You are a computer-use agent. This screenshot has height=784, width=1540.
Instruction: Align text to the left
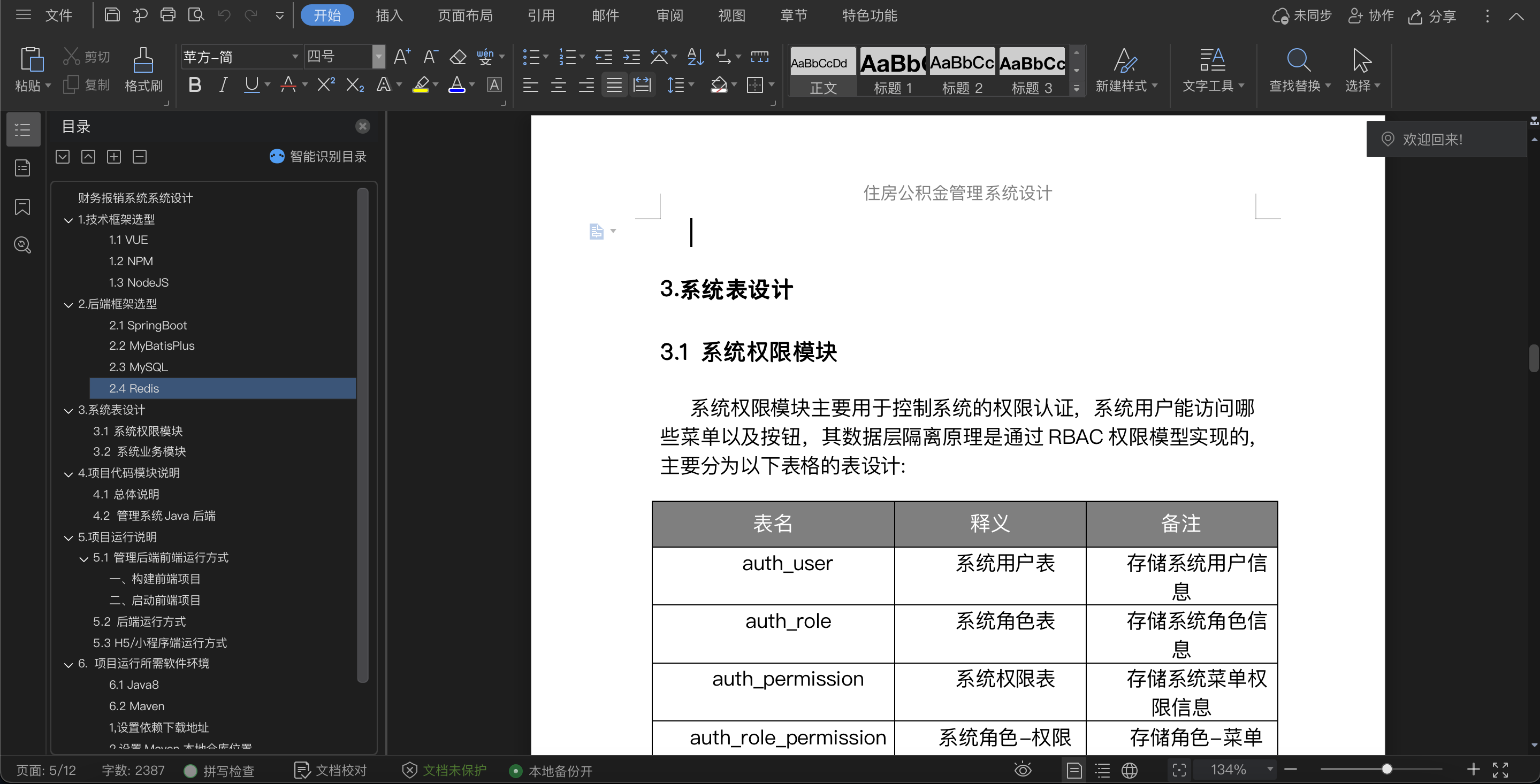[x=530, y=85]
